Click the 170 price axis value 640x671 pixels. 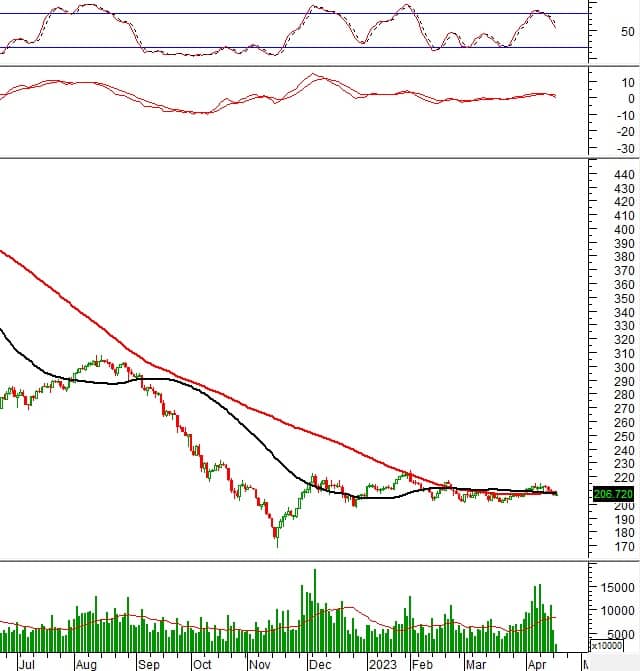tap(624, 546)
